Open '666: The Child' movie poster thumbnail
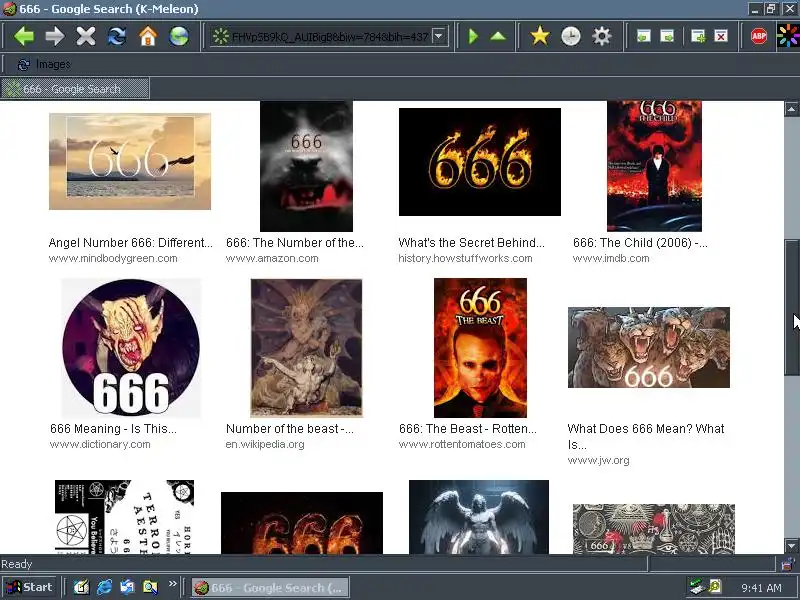Screen dimensions: 800x600 [654, 166]
